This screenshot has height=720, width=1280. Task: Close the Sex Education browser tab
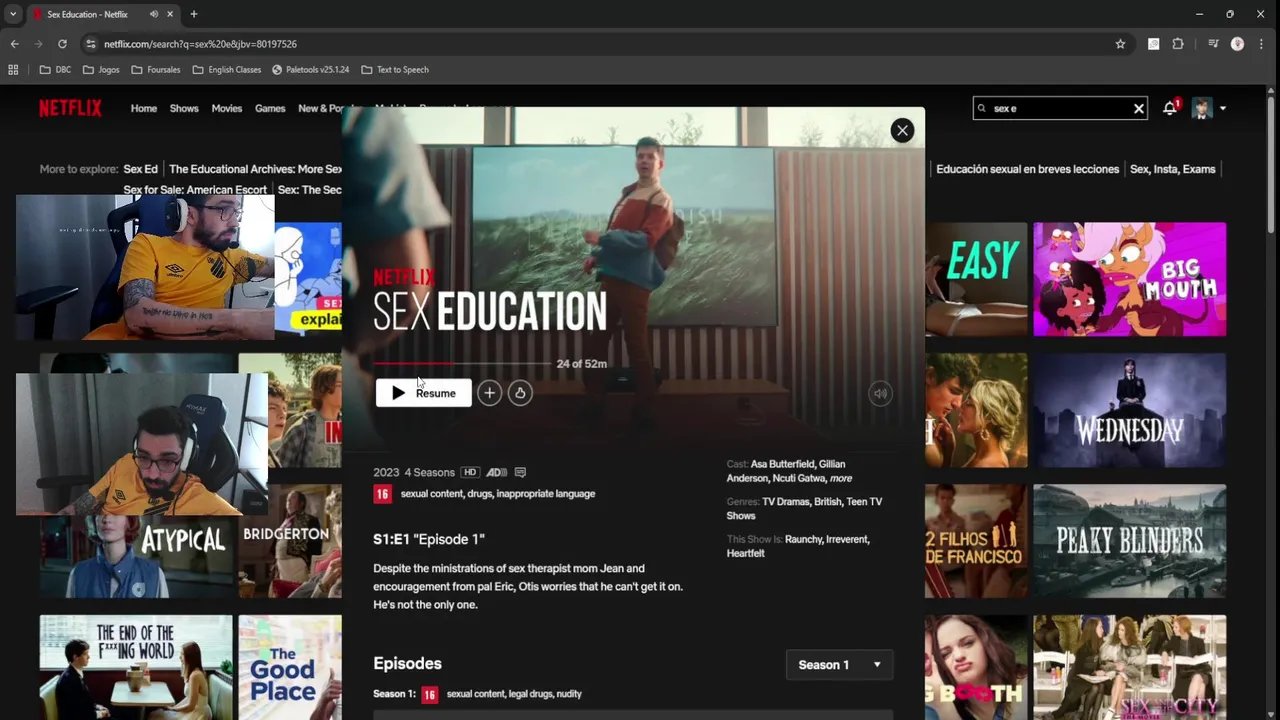click(x=171, y=14)
